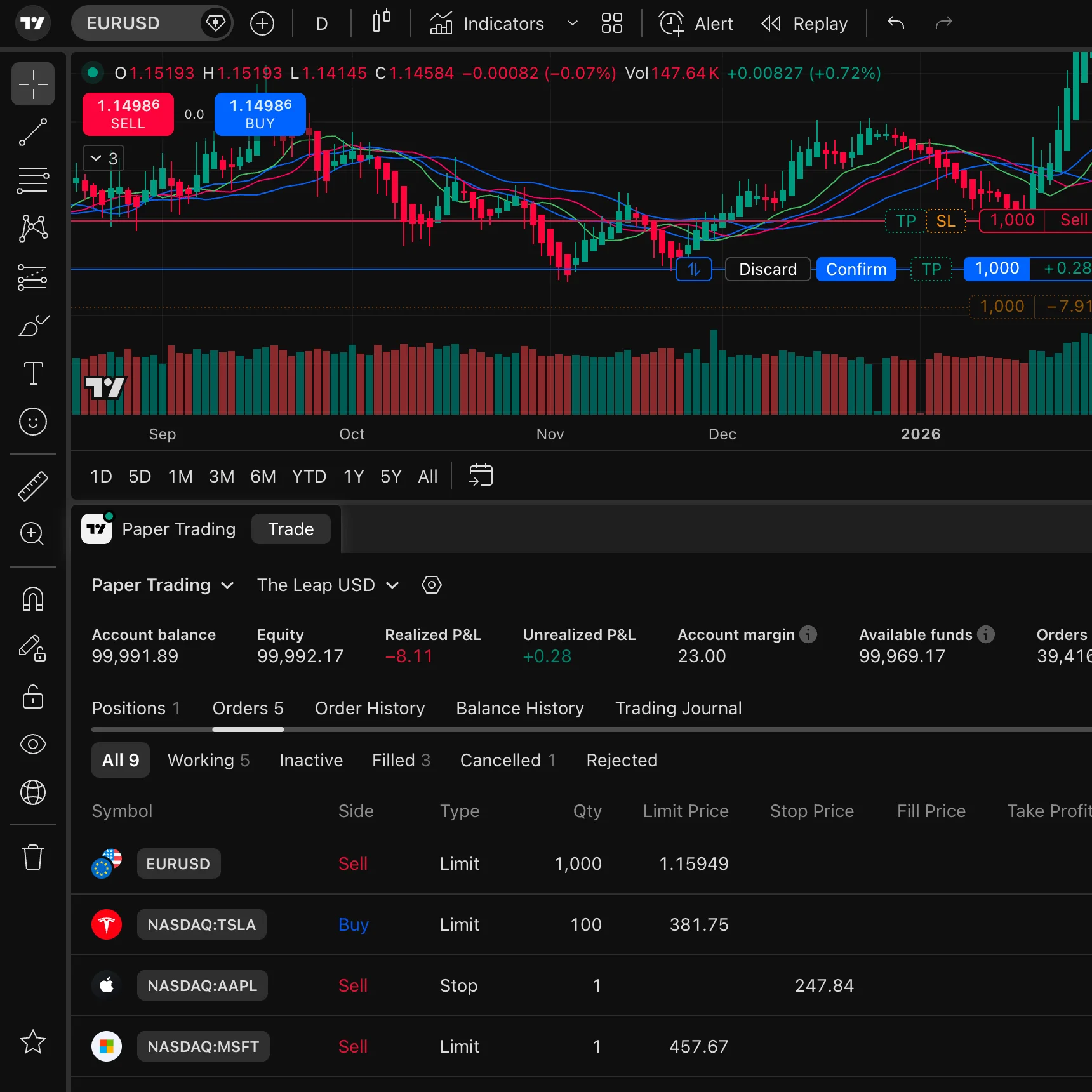Add SL to the sell order
This screenshot has width=1092, height=1092.
[946, 221]
